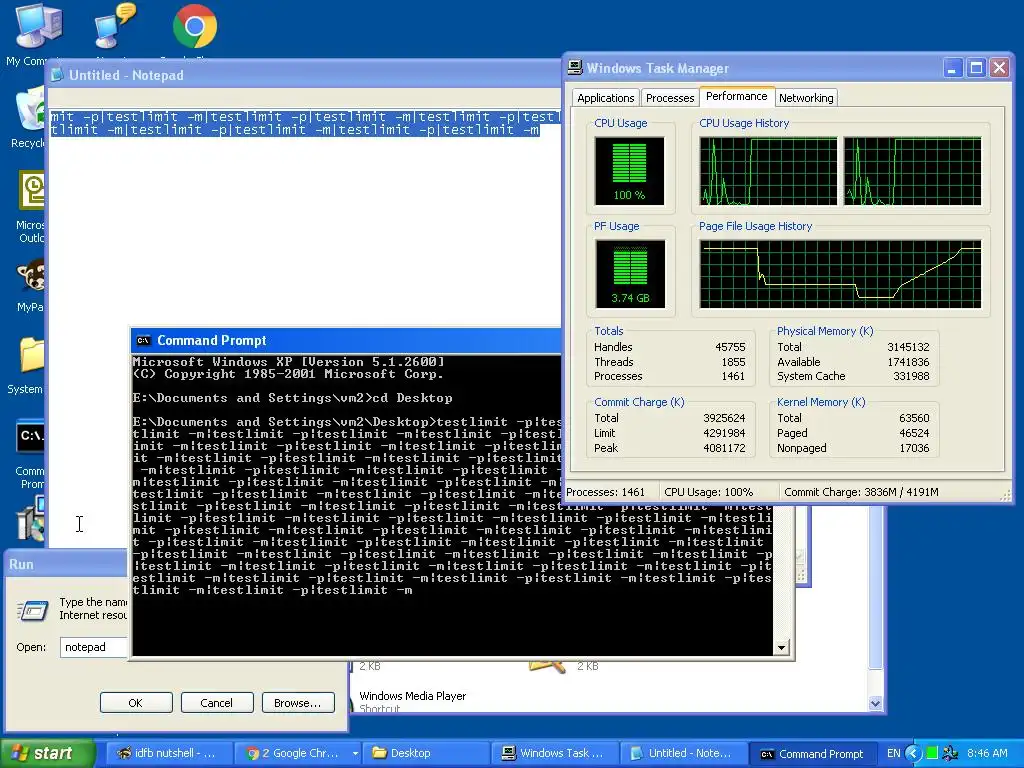The height and width of the screenshot is (768, 1024).
Task: Switch to Processes tab
Action: coord(669,98)
